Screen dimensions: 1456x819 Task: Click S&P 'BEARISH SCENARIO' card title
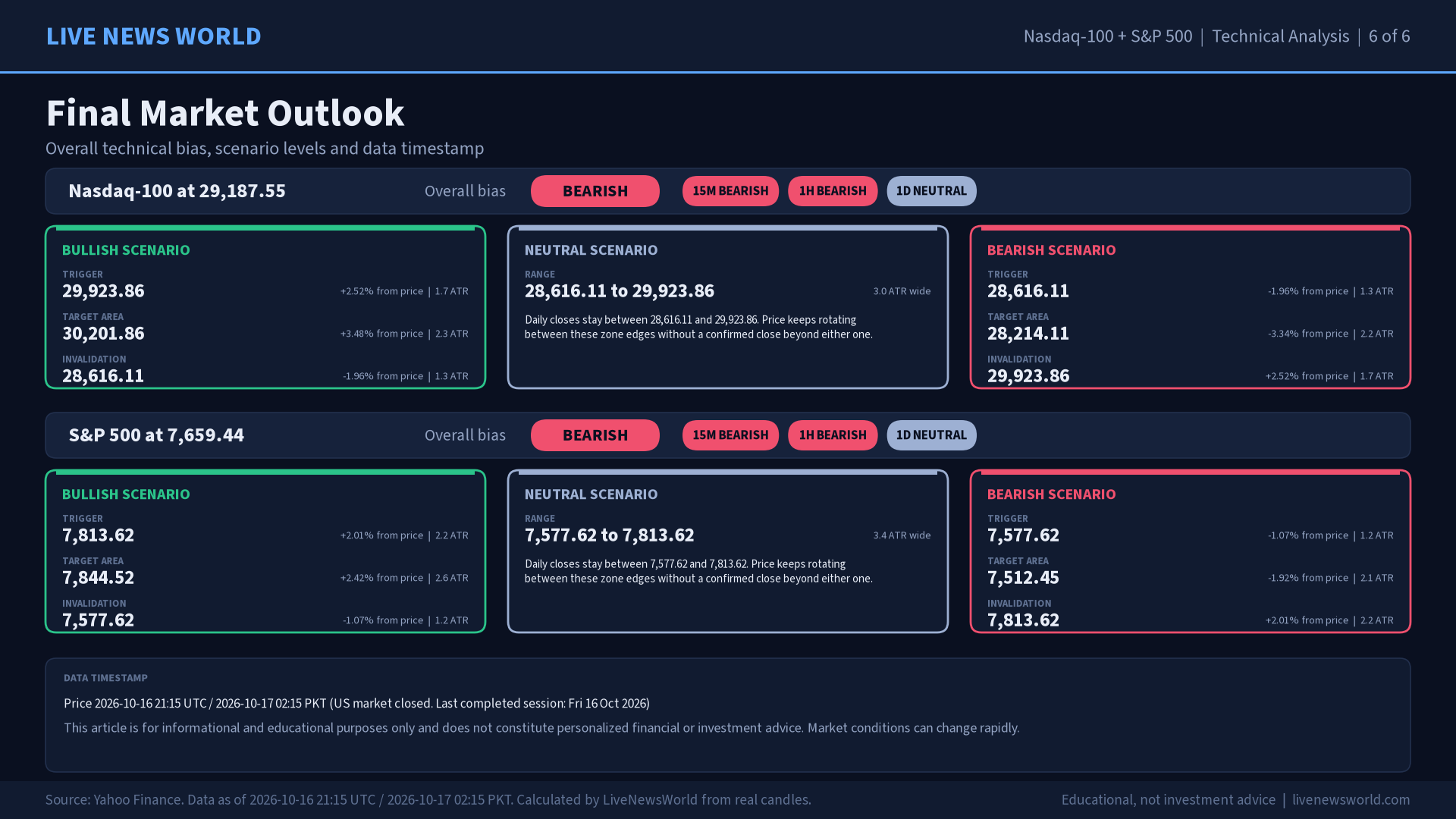1051,494
